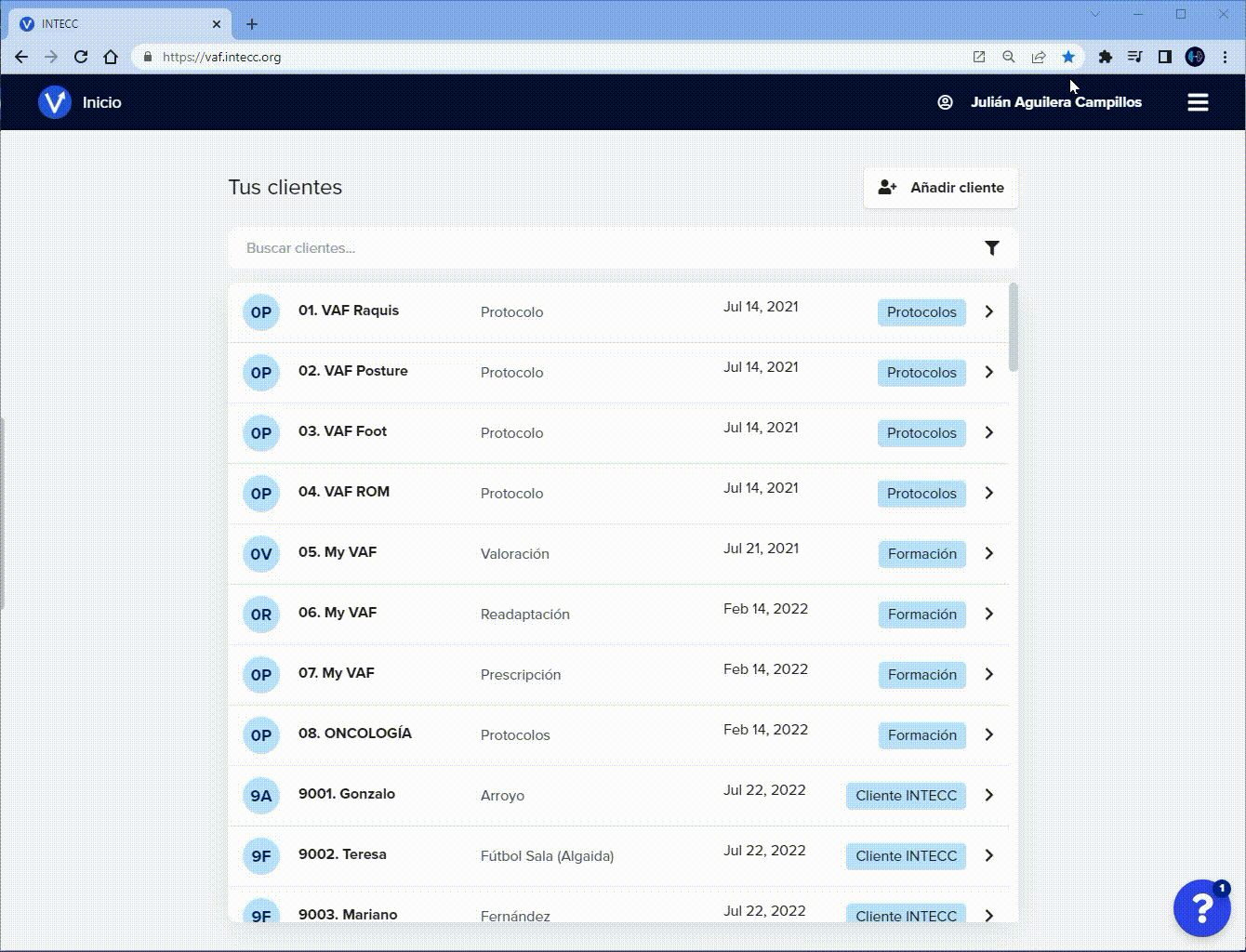1246x952 pixels.
Task: Expand chevron for 9001. Gonzalo
Action: click(x=989, y=795)
